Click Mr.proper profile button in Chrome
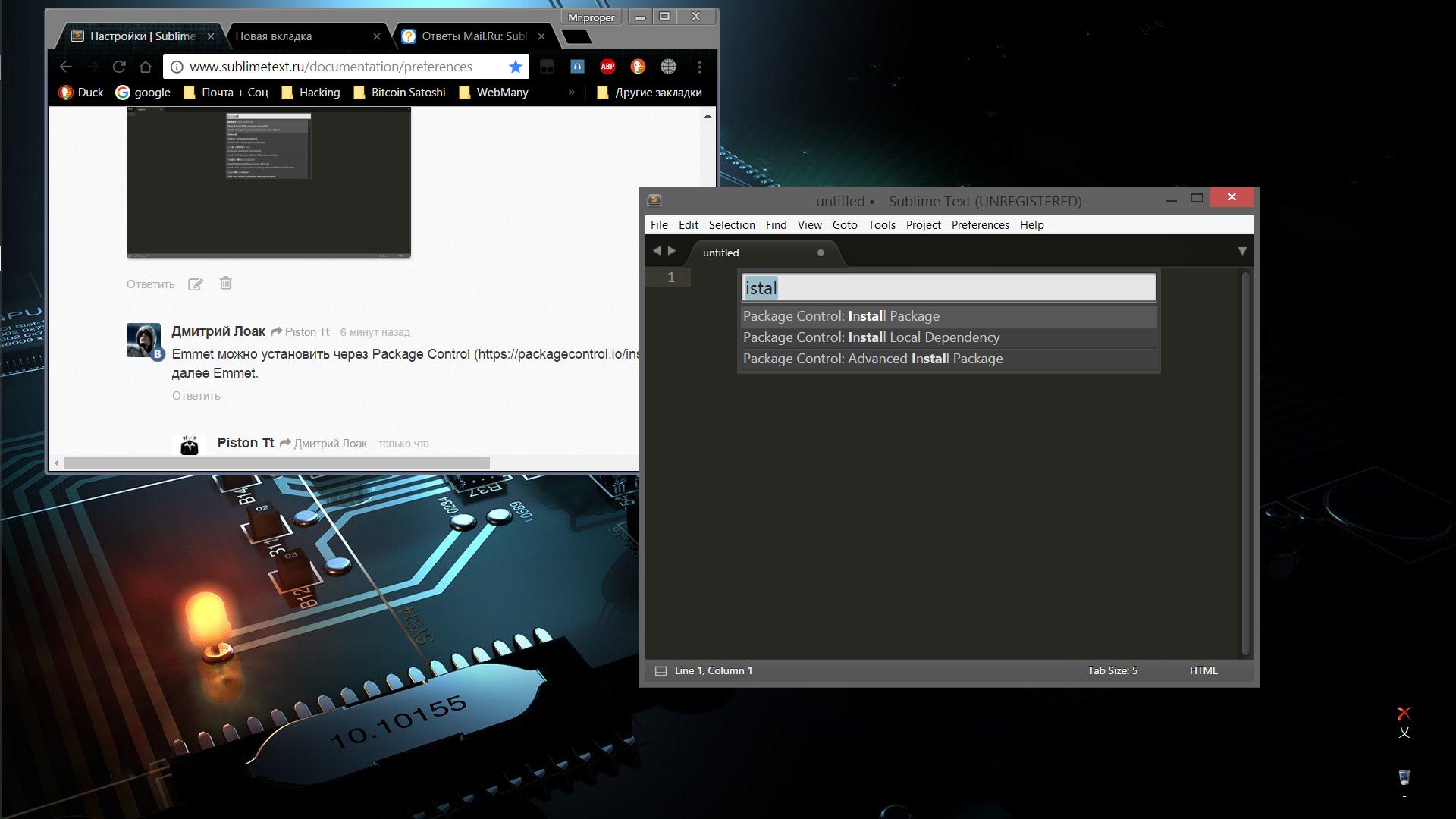The image size is (1456, 819). pos(591,17)
